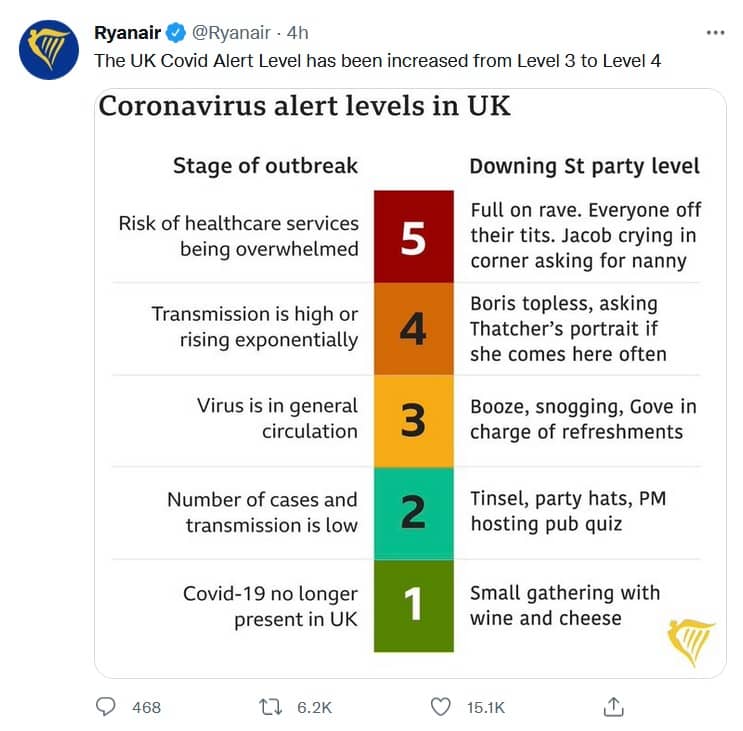Click the 6.2K retweets count
Viewport: 743px width, 731px height.
point(314,707)
